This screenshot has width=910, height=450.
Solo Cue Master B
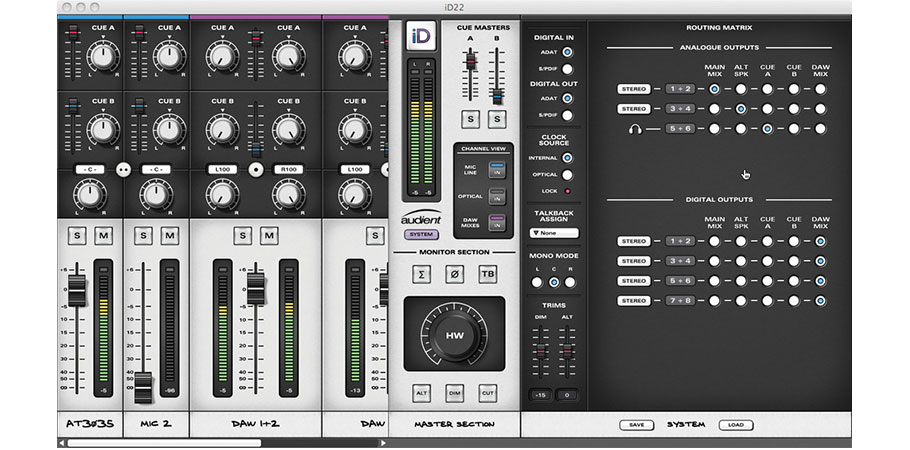[x=497, y=119]
